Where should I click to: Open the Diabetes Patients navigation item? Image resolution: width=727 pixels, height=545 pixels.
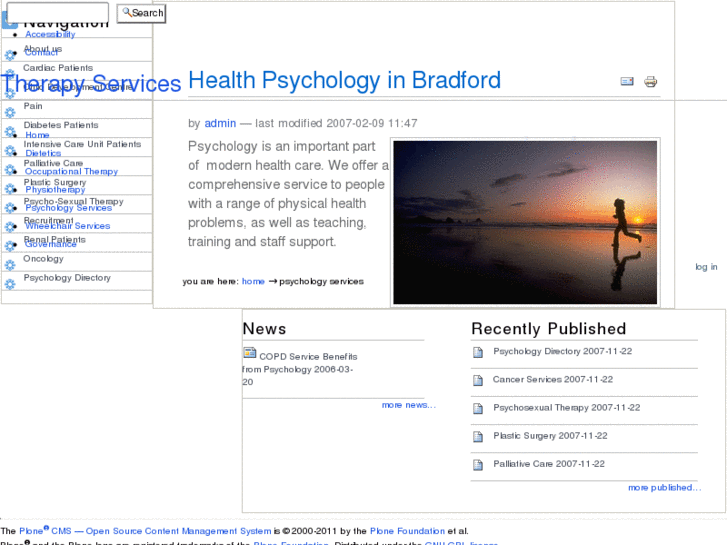[x=61, y=125]
